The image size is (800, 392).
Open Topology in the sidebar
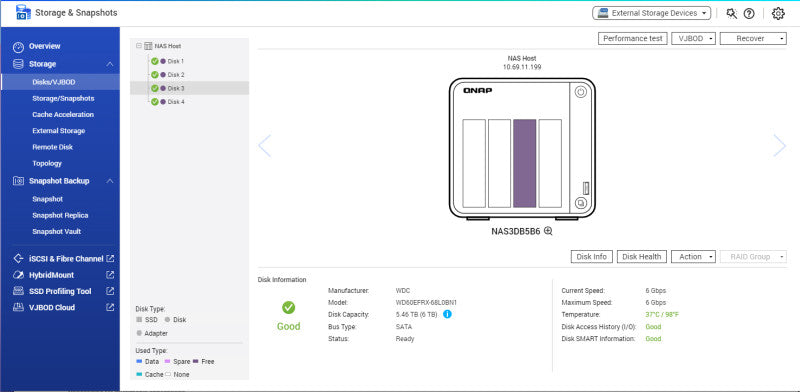pyautogui.click(x=47, y=163)
